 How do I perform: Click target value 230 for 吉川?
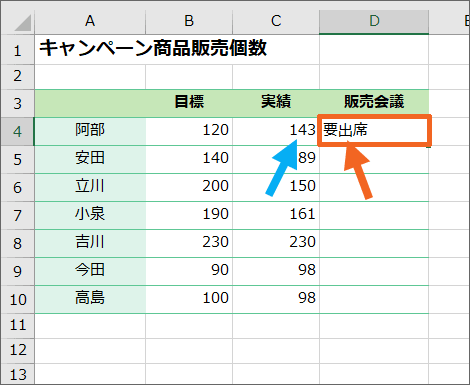(189, 243)
